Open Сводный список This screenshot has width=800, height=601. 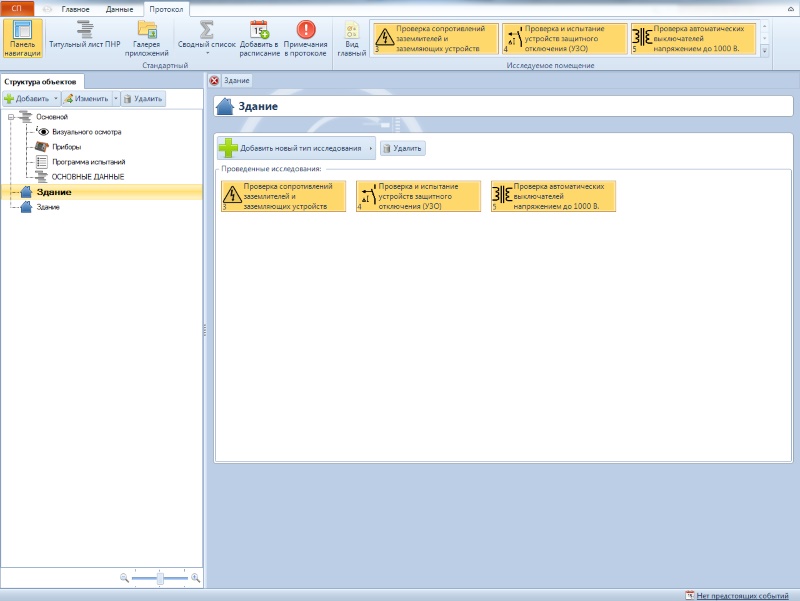[x=207, y=38]
